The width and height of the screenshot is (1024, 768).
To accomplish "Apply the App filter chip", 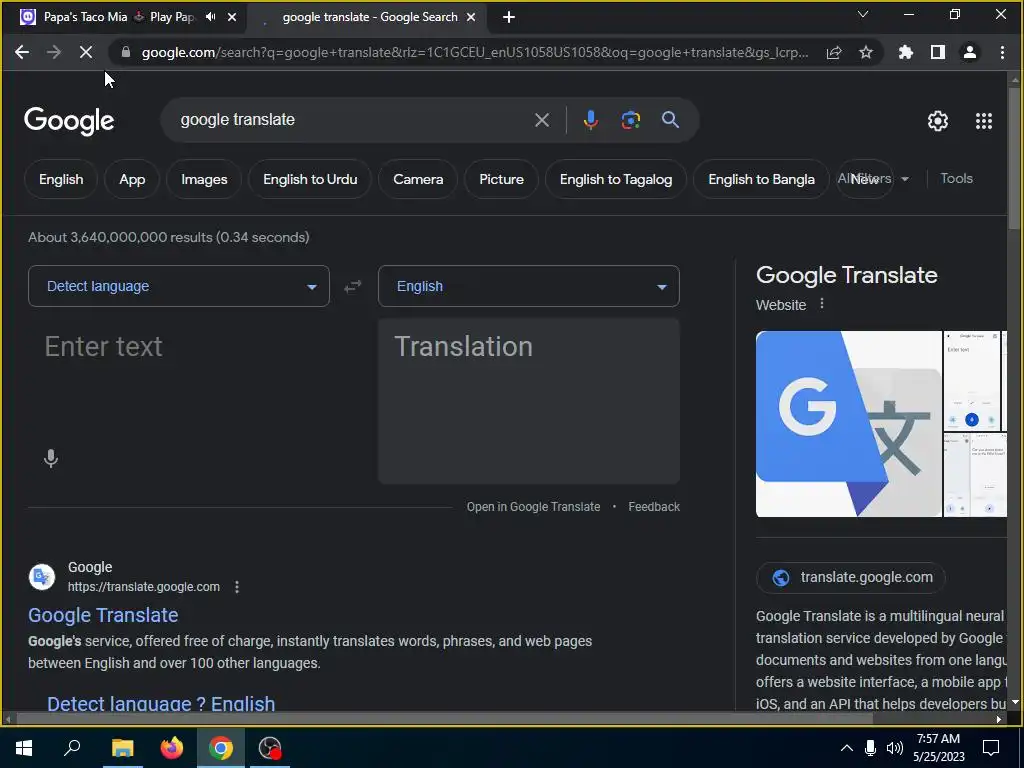I will tap(132, 179).
